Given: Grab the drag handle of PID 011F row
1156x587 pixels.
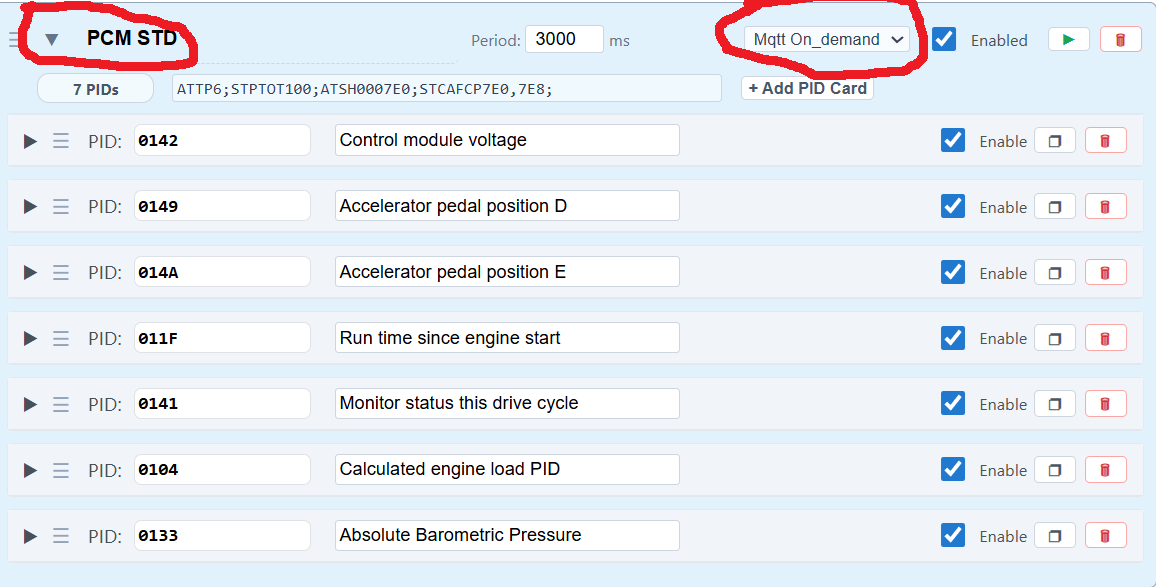Looking at the screenshot, I should (x=60, y=338).
